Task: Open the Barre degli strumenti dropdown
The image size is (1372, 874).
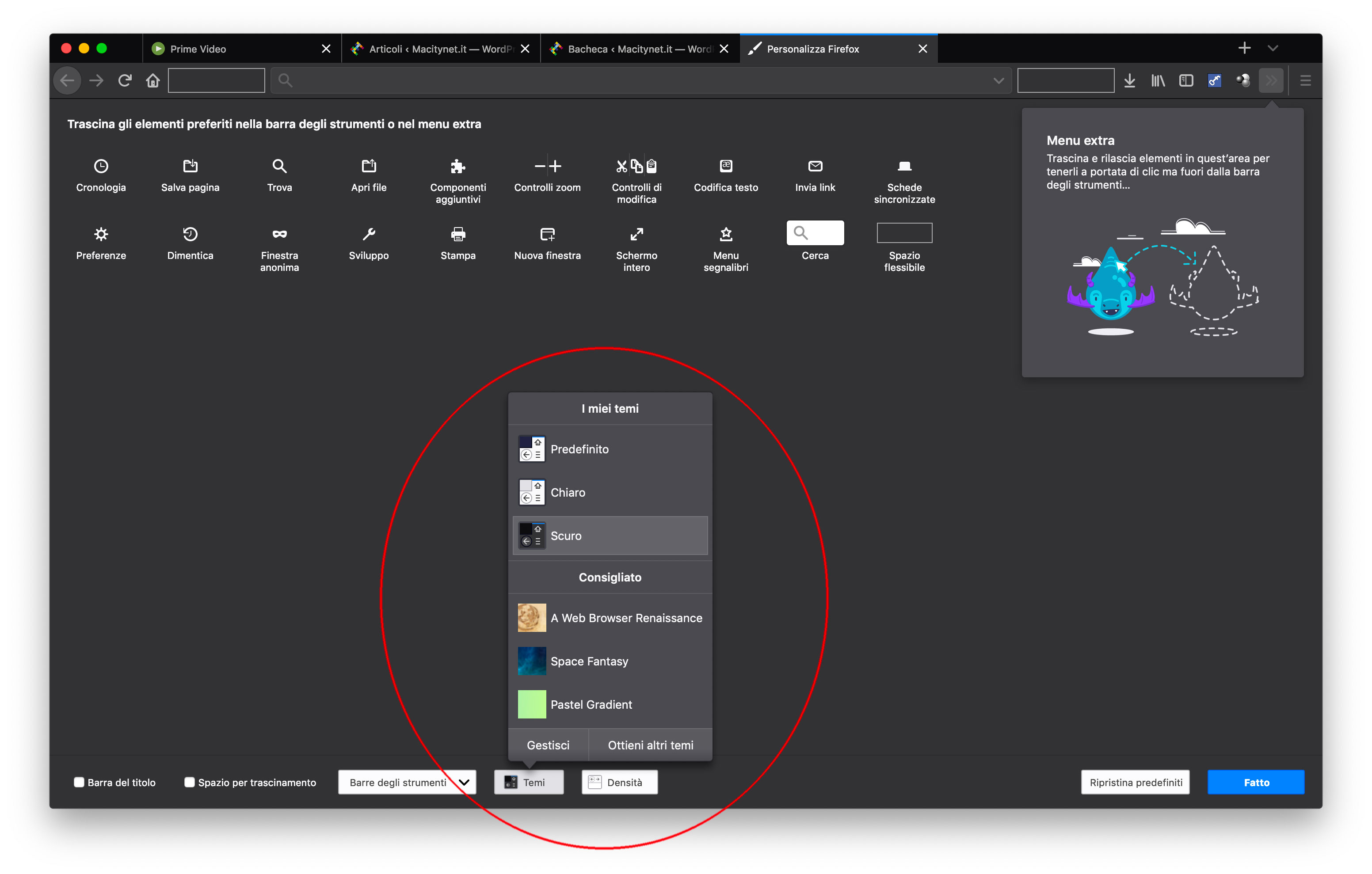Action: point(407,782)
